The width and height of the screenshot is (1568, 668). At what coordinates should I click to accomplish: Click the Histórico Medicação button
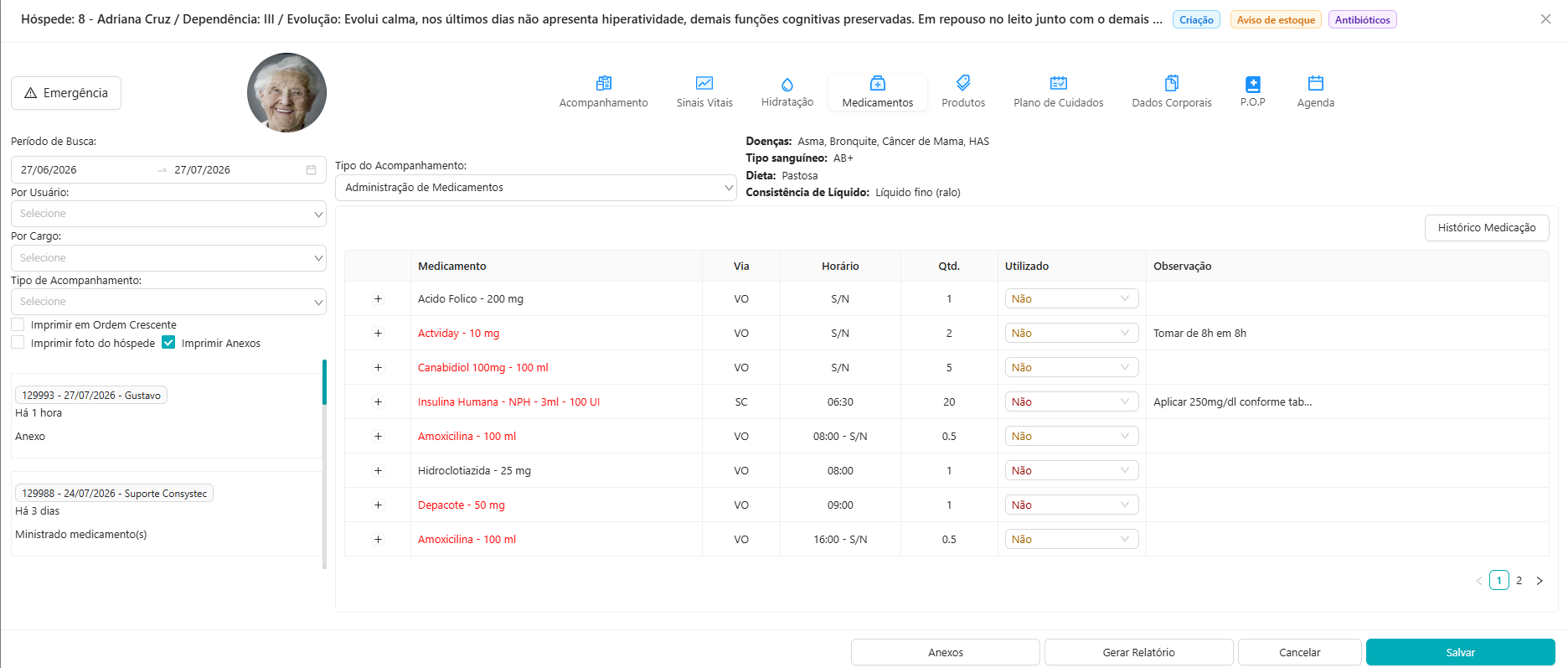click(1487, 228)
